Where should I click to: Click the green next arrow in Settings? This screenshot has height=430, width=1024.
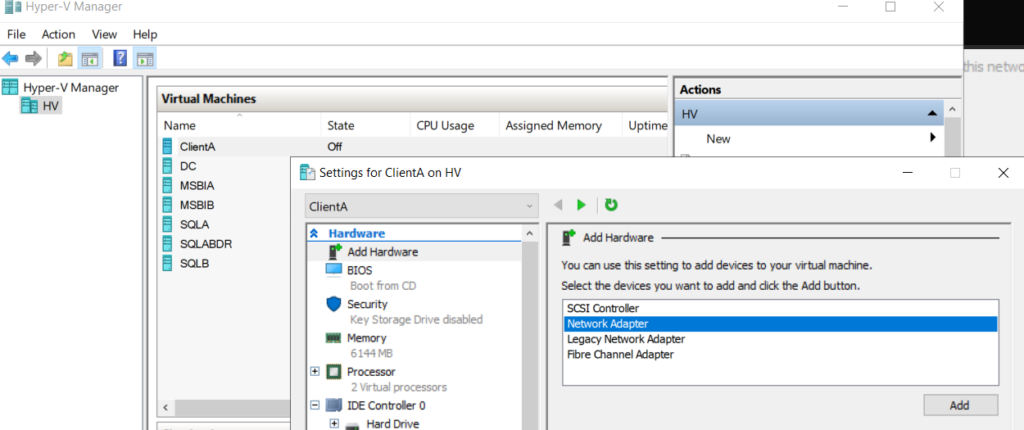point(581,205)
